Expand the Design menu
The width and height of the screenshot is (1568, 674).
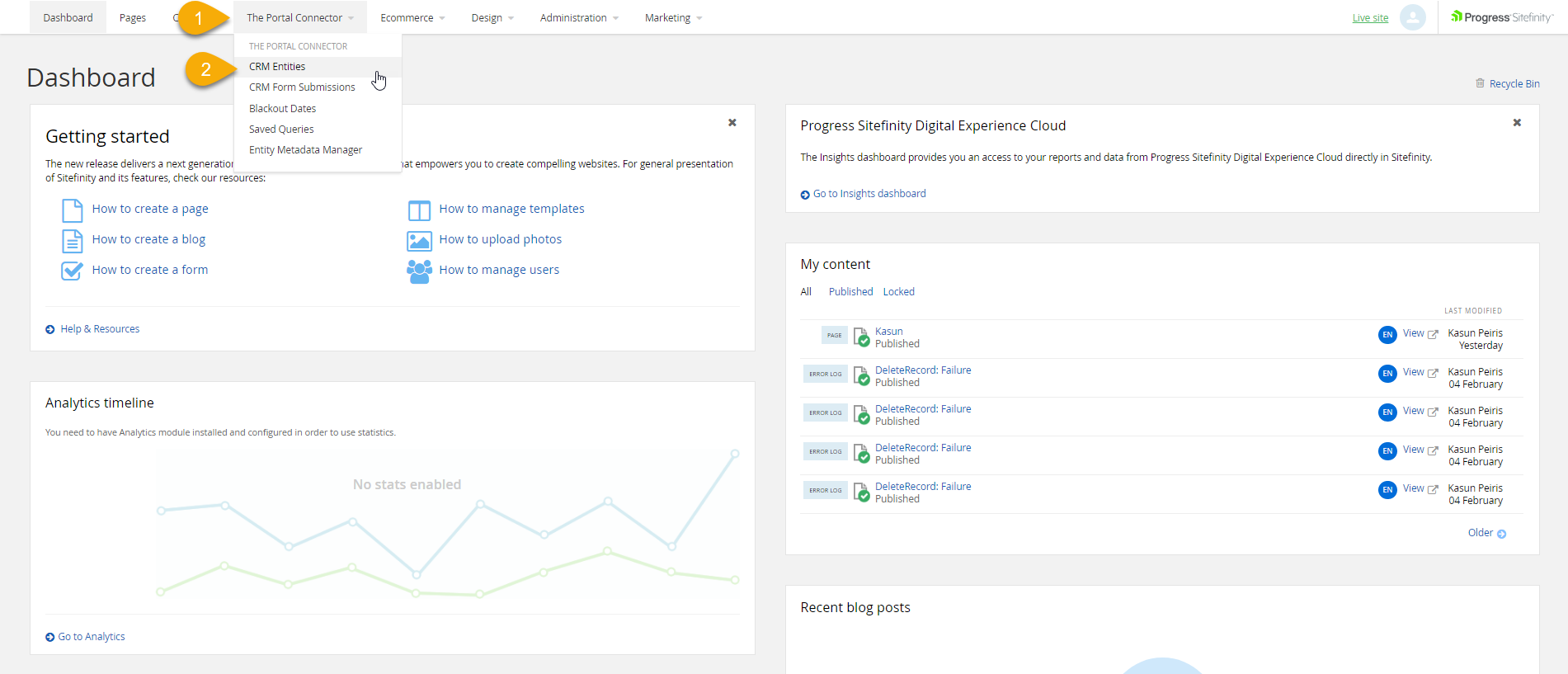[492, 17]
